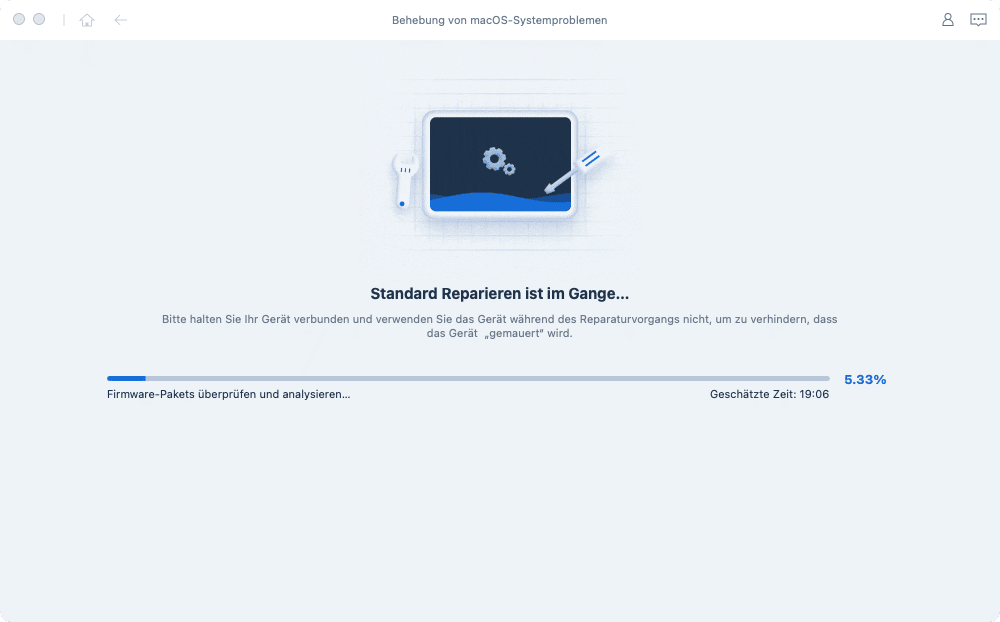Open the feedback chat bubble icon
Screen dimensions: 1000x622
[x=978, y=20]
